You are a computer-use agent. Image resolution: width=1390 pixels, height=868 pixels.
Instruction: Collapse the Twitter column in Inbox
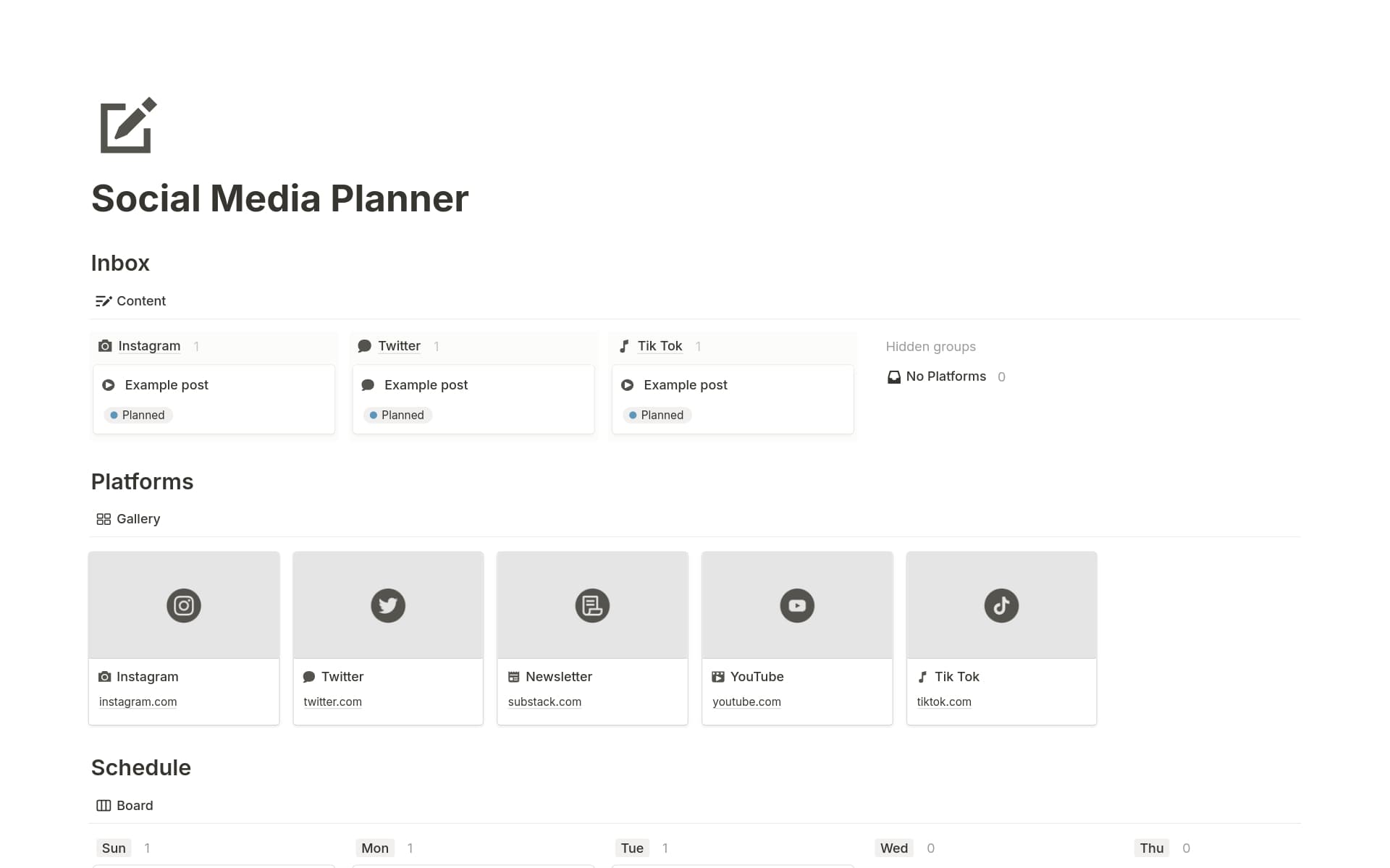(399, 346)
